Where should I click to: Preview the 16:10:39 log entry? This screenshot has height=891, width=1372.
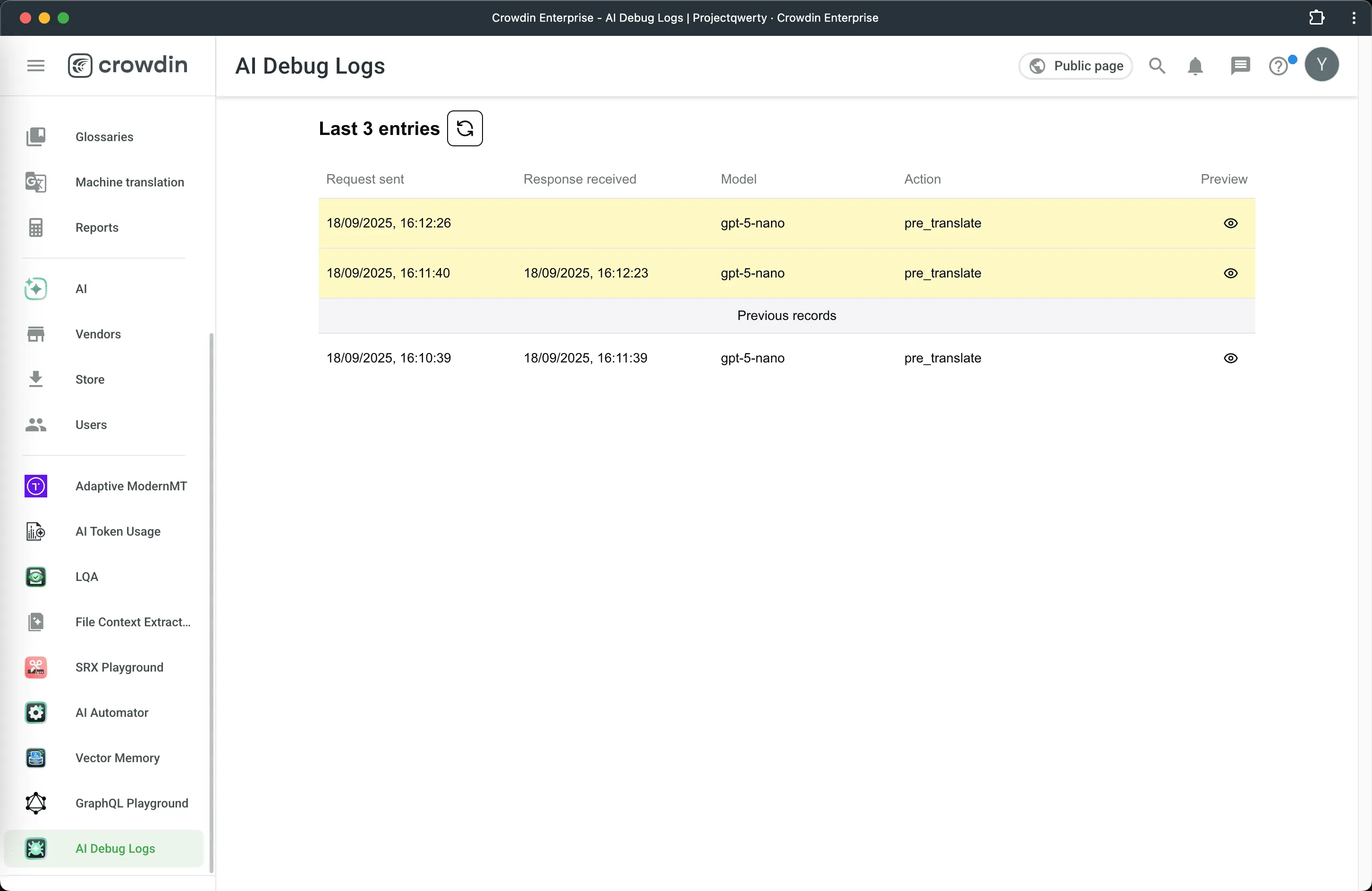[1230, 358]
